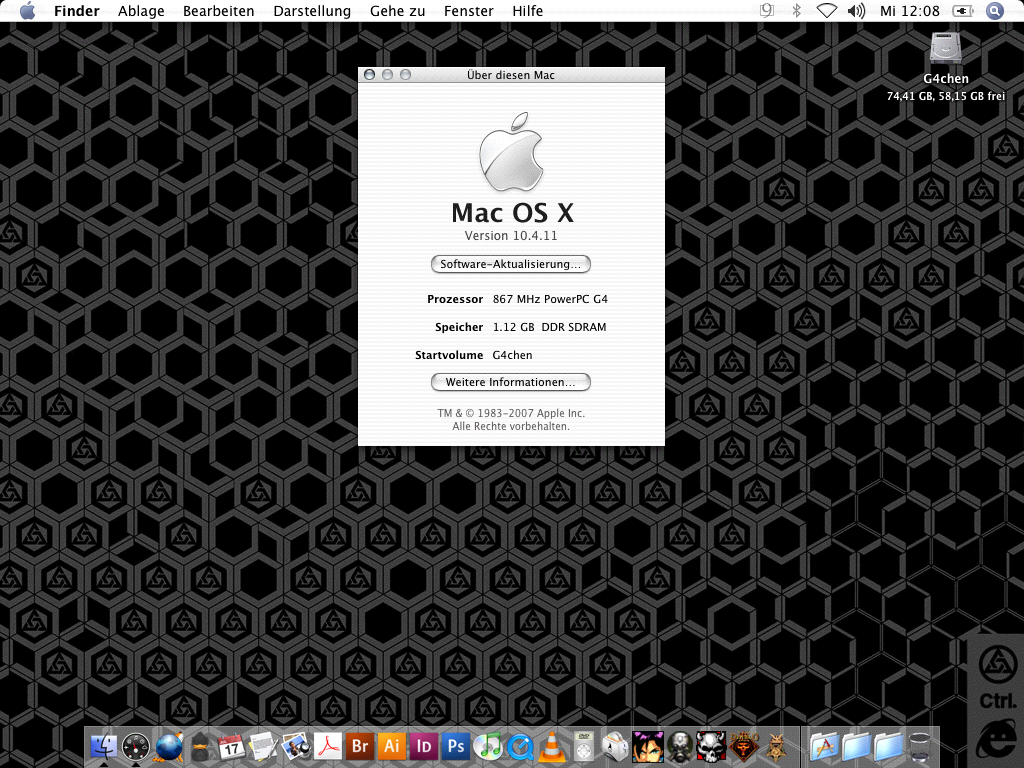Open the Ablage menu
The image size is (1024, 768).
141,11
